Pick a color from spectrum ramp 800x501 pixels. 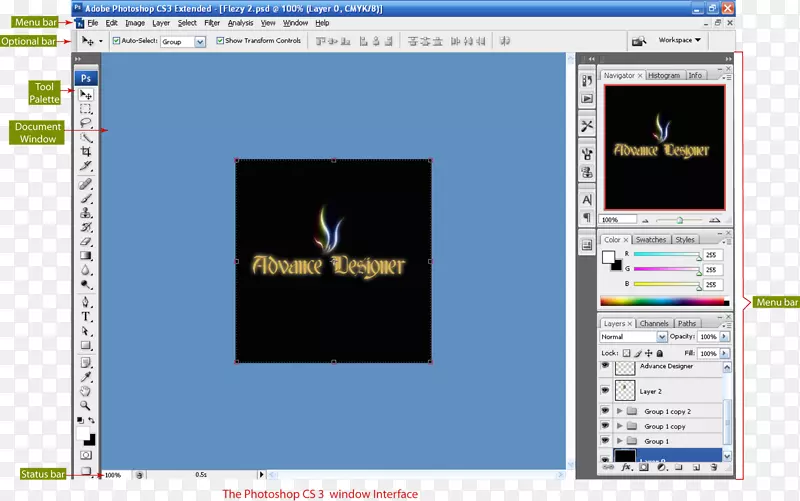(x=664, y=302)
